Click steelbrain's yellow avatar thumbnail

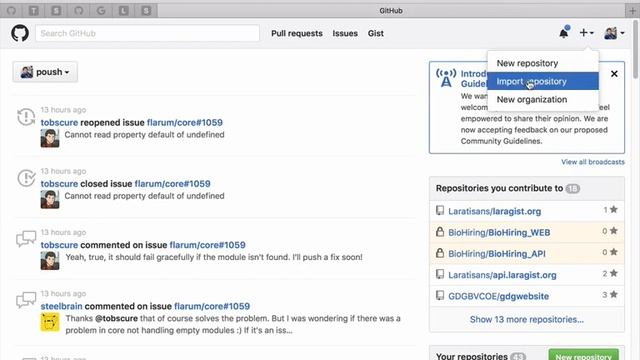coord(50,322)
